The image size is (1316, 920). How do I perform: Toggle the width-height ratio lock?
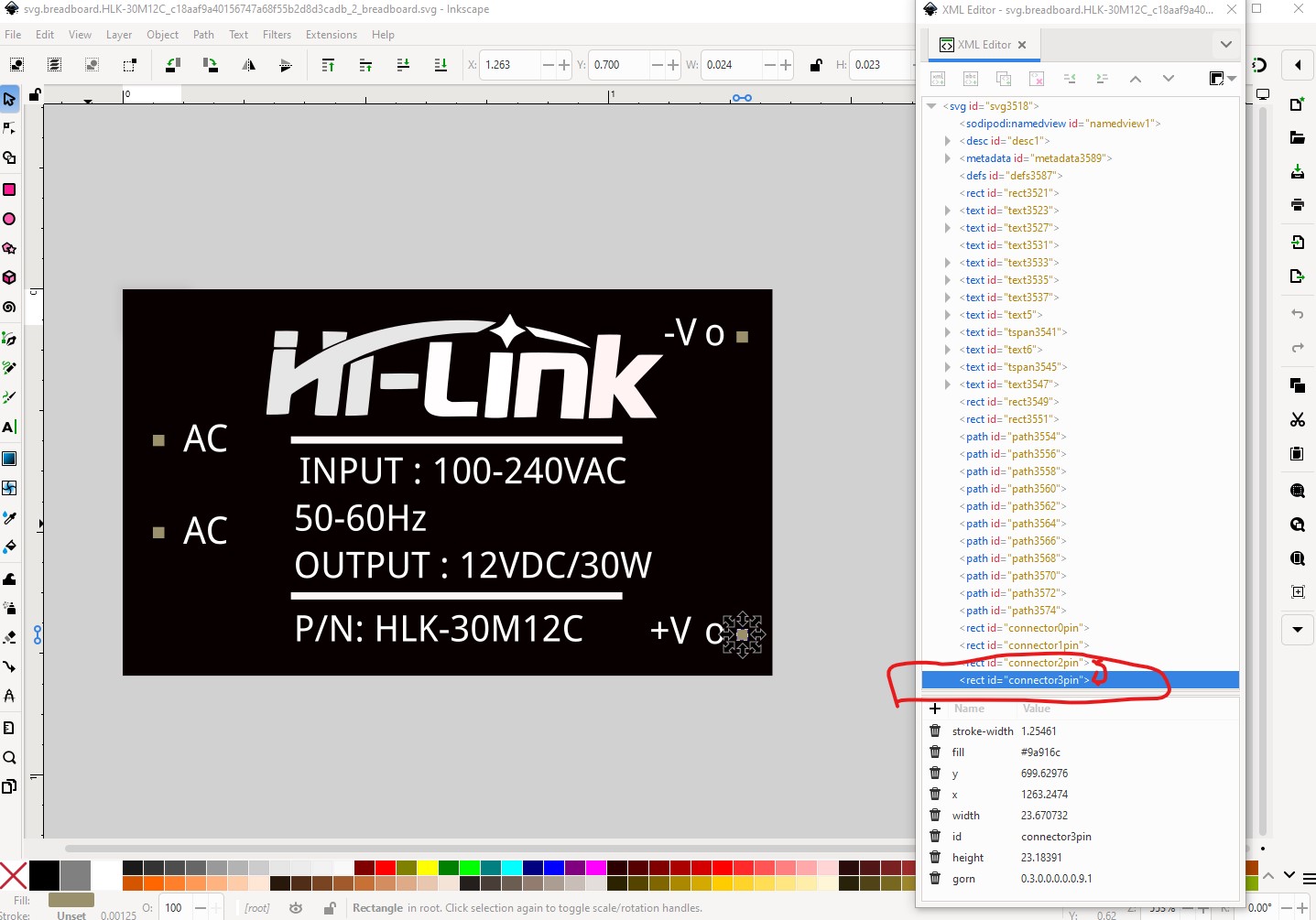coord(815,65)
